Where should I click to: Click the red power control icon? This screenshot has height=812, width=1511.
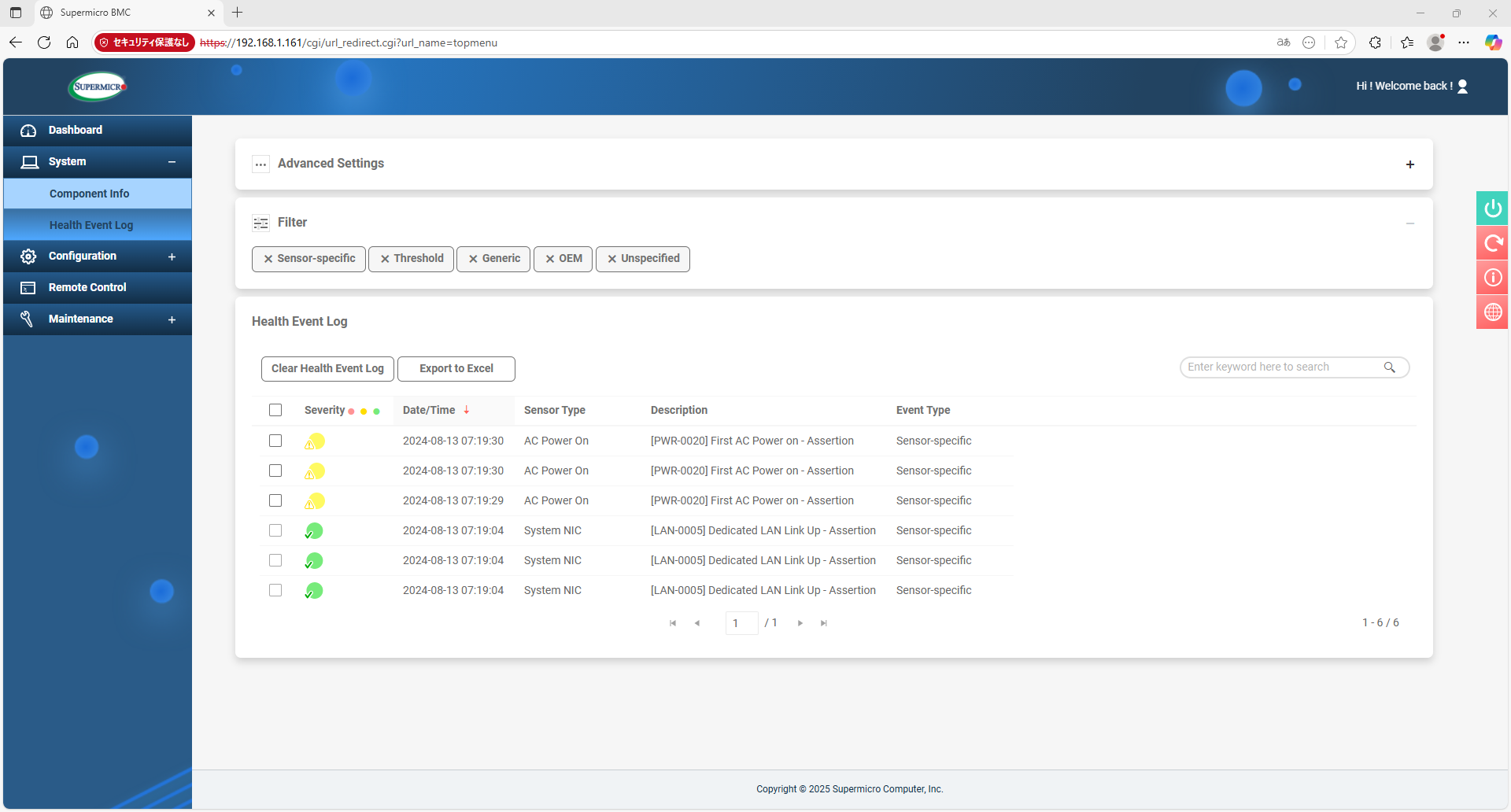pyautogui.click(x=1492, y=209)
